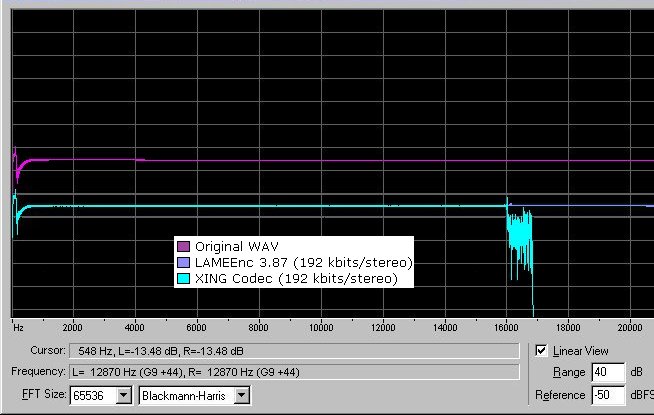Open the FFT Size dropdown arrow
654x415 pixels.
click(x=123, y=395)
